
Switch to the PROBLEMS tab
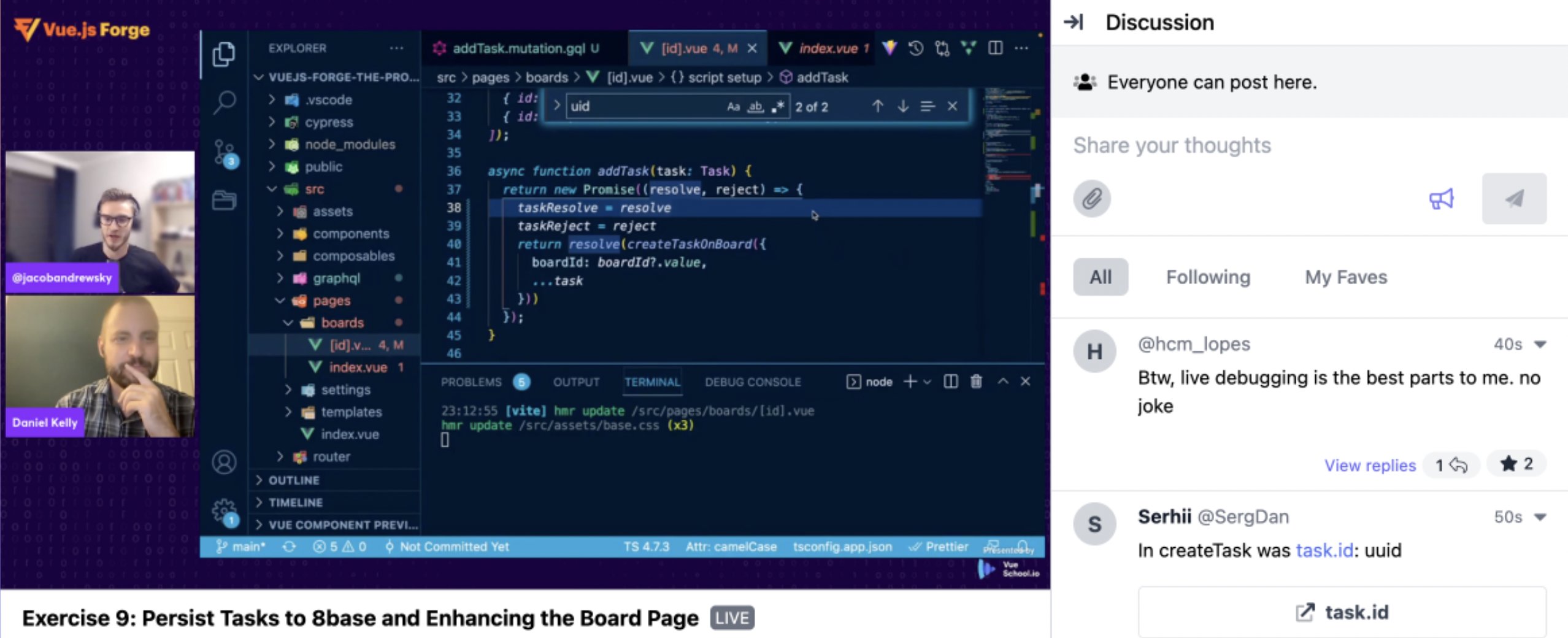coord(471,381)
